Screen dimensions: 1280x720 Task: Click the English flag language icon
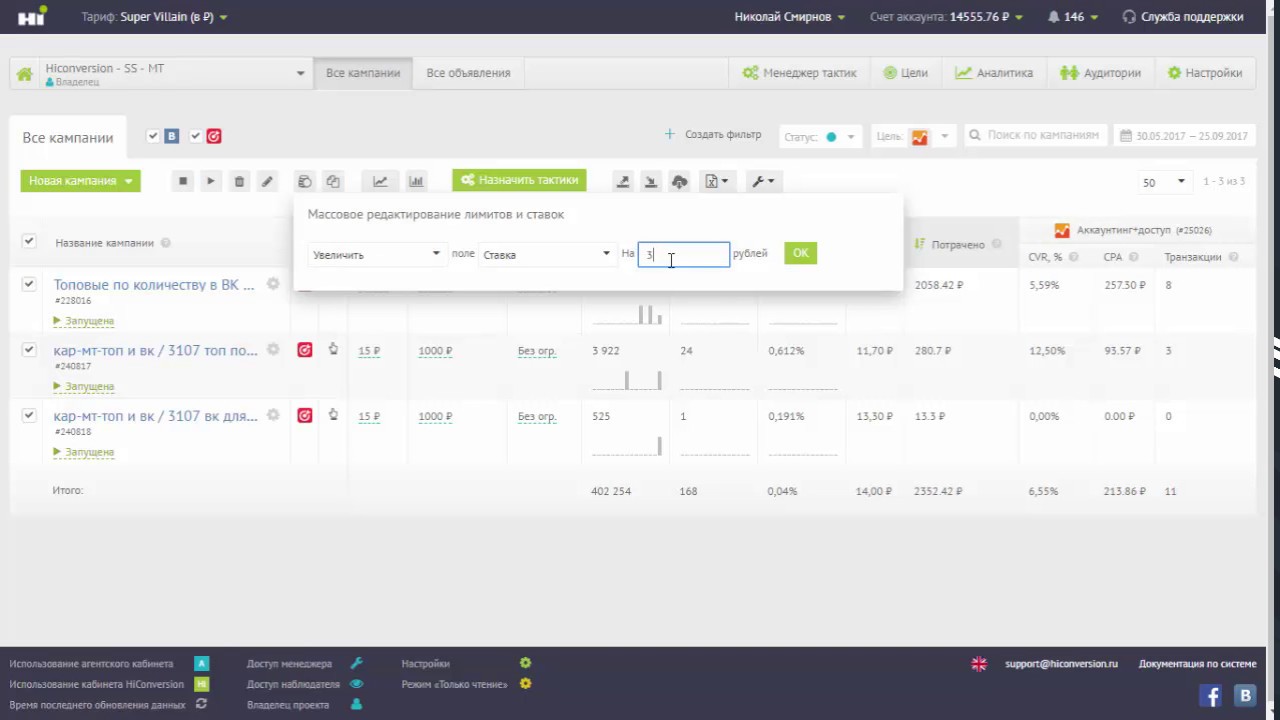point(979,663)
